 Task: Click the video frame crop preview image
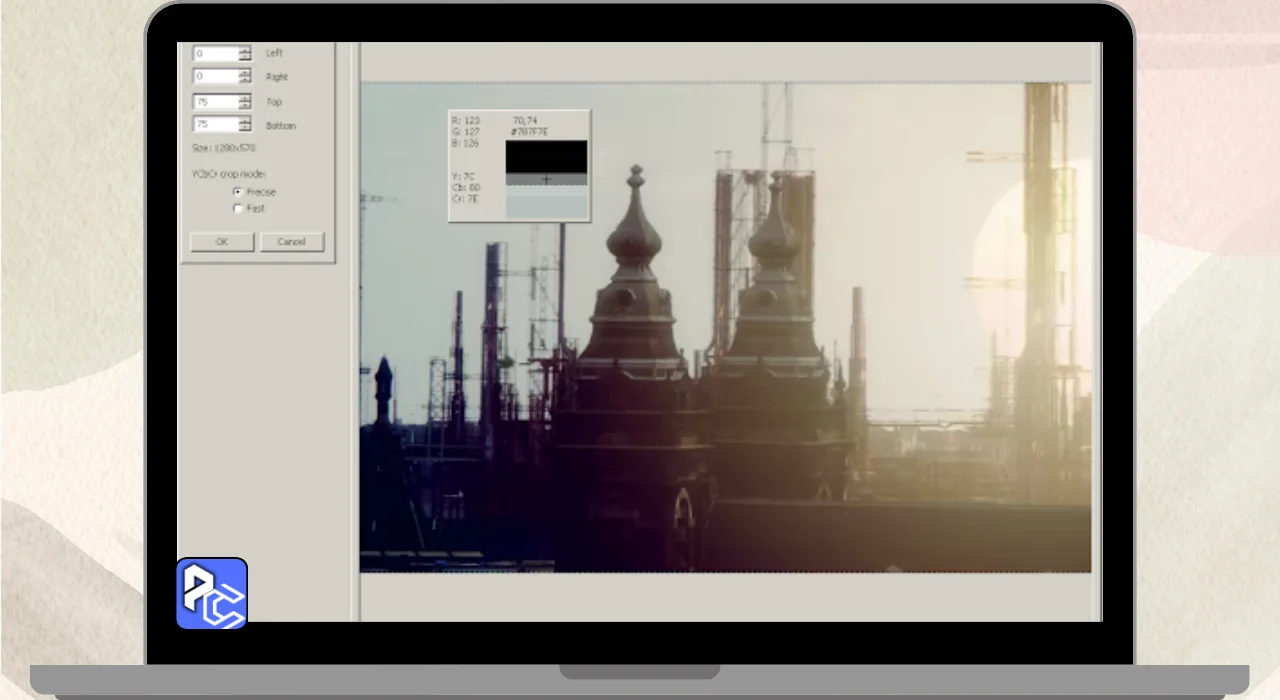pos(726,327)
